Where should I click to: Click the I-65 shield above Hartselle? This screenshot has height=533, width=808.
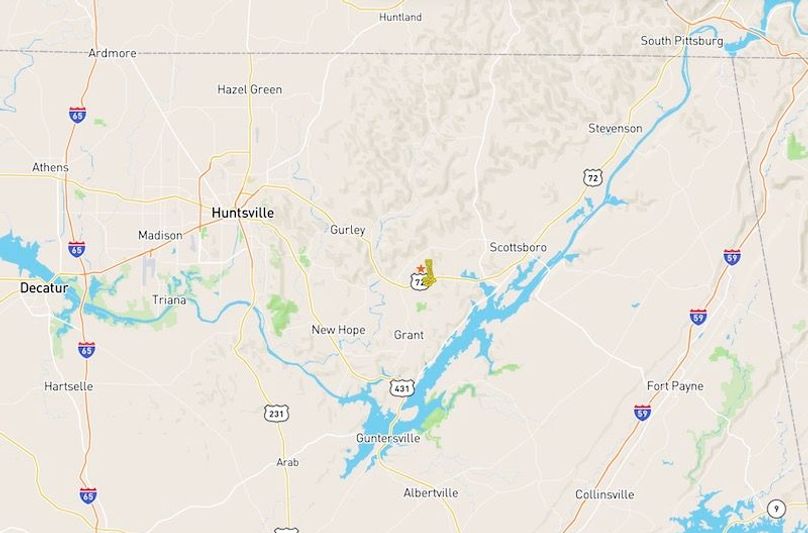[86, 349]
